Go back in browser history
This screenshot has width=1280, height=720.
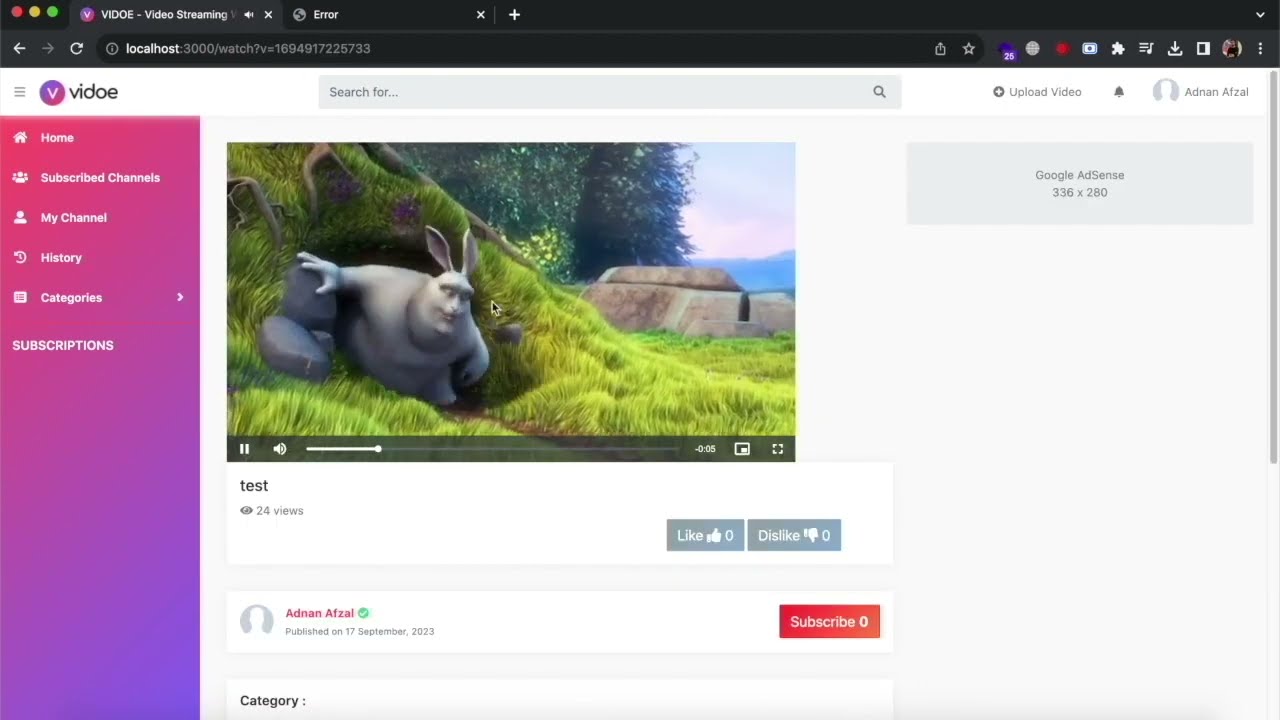(x=19, y=48)
